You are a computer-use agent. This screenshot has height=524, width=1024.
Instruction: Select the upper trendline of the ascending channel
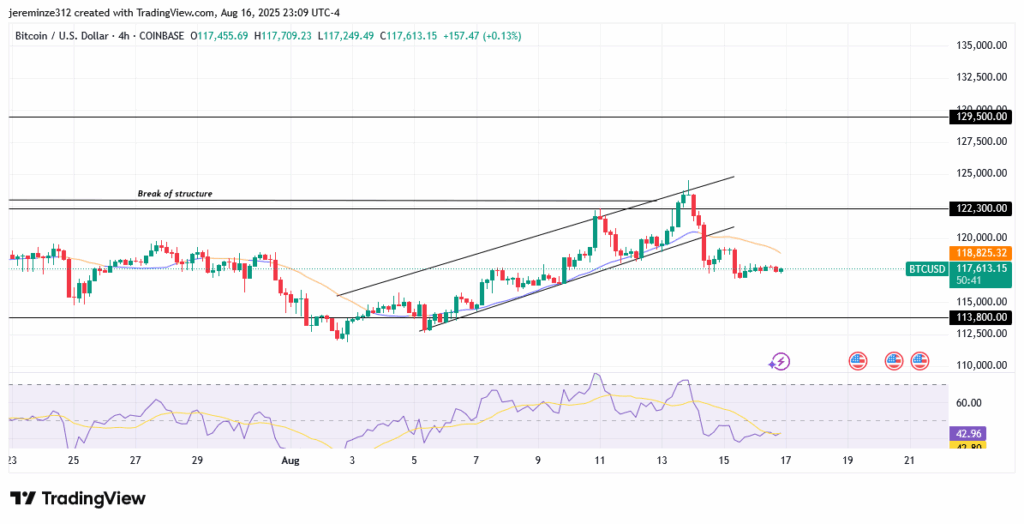(536, 236)
